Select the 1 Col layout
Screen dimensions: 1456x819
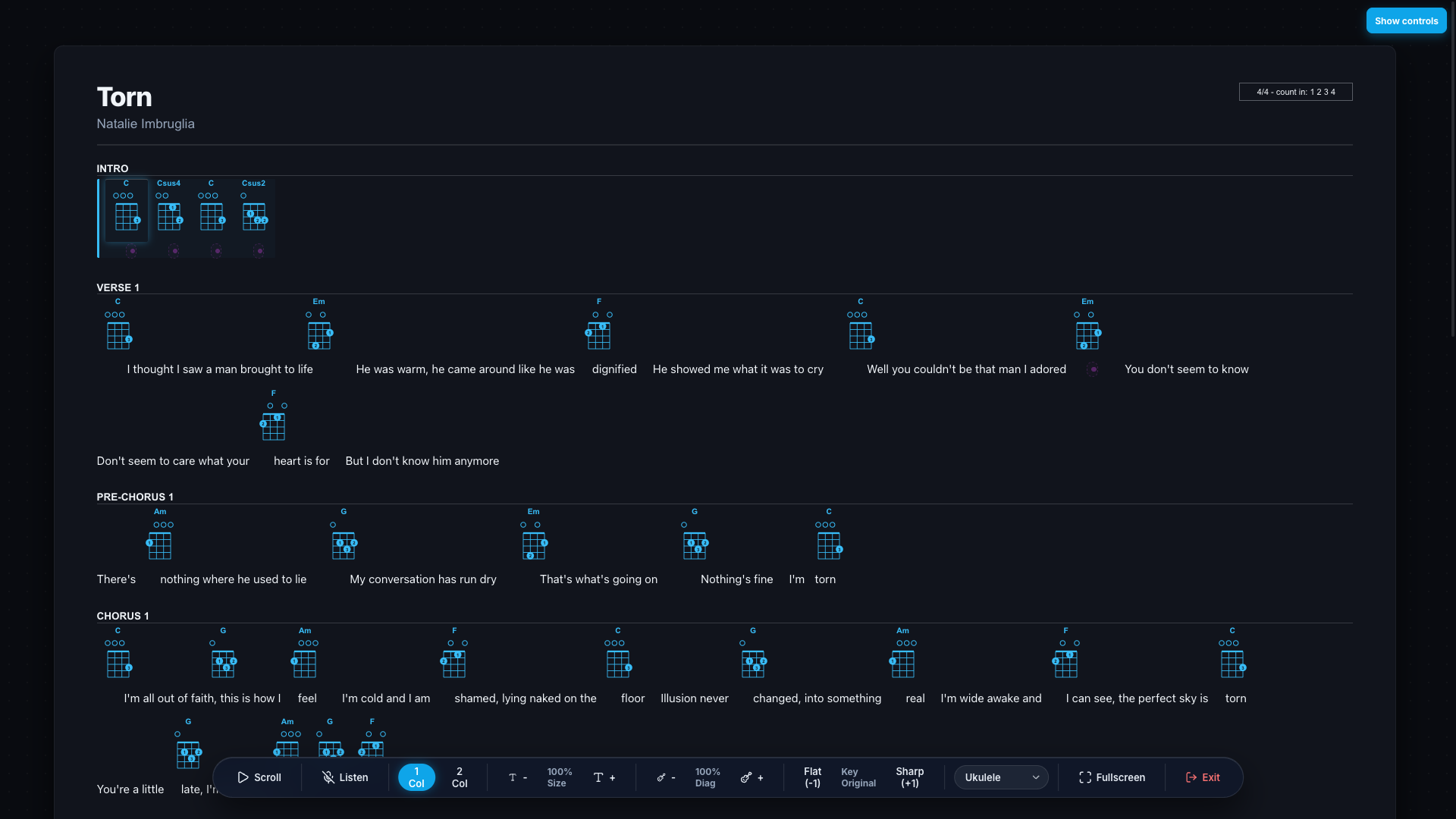pyautogui.click(x=416, y=777)
